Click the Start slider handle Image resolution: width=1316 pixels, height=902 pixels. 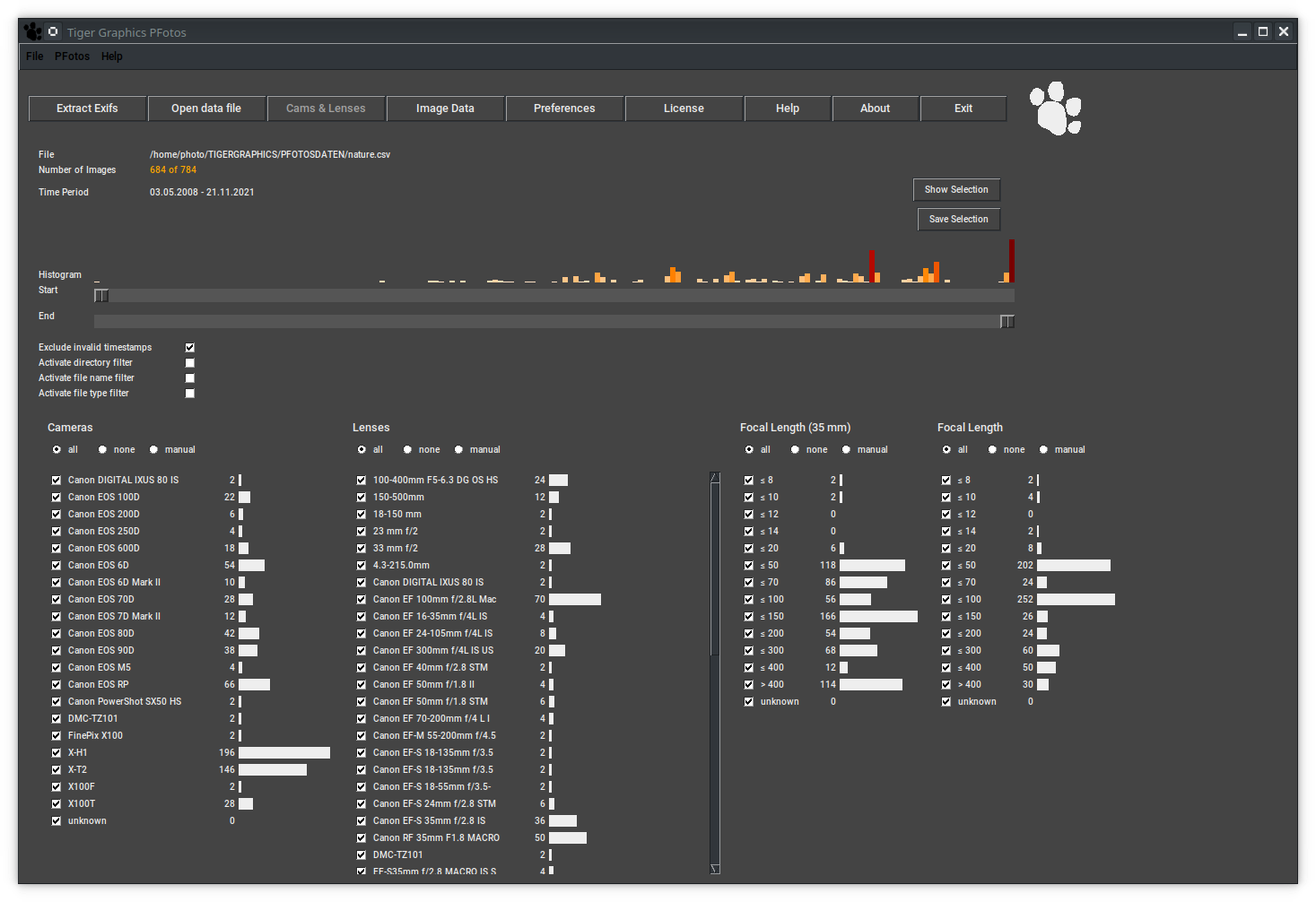click(x=101, y=296)
